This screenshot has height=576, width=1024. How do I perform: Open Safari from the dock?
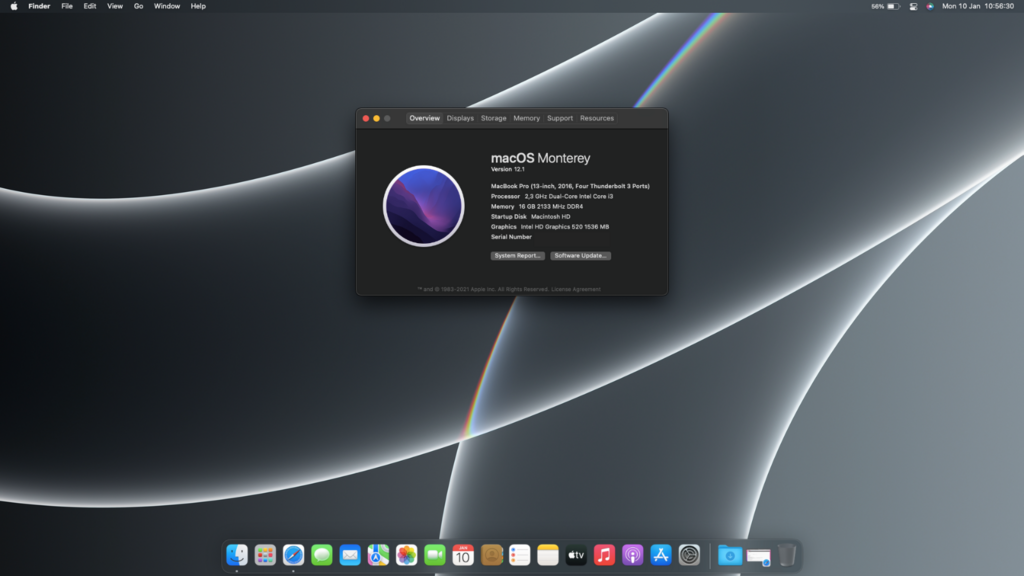point(293,555)
